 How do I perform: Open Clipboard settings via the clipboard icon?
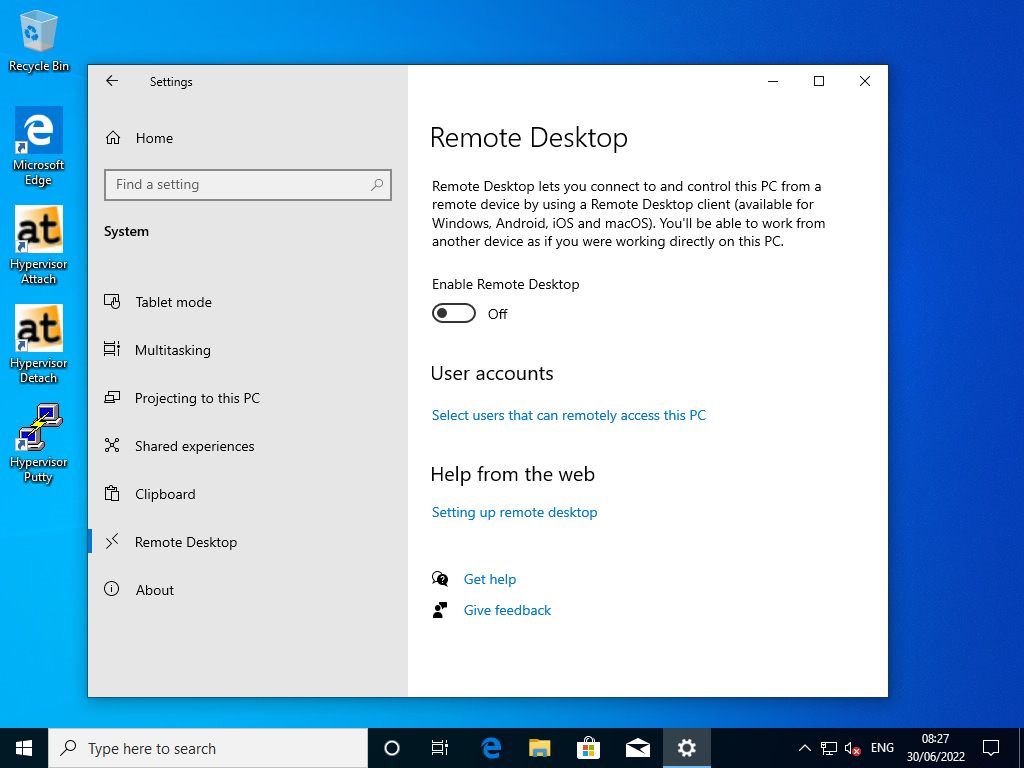pos(112,494)
